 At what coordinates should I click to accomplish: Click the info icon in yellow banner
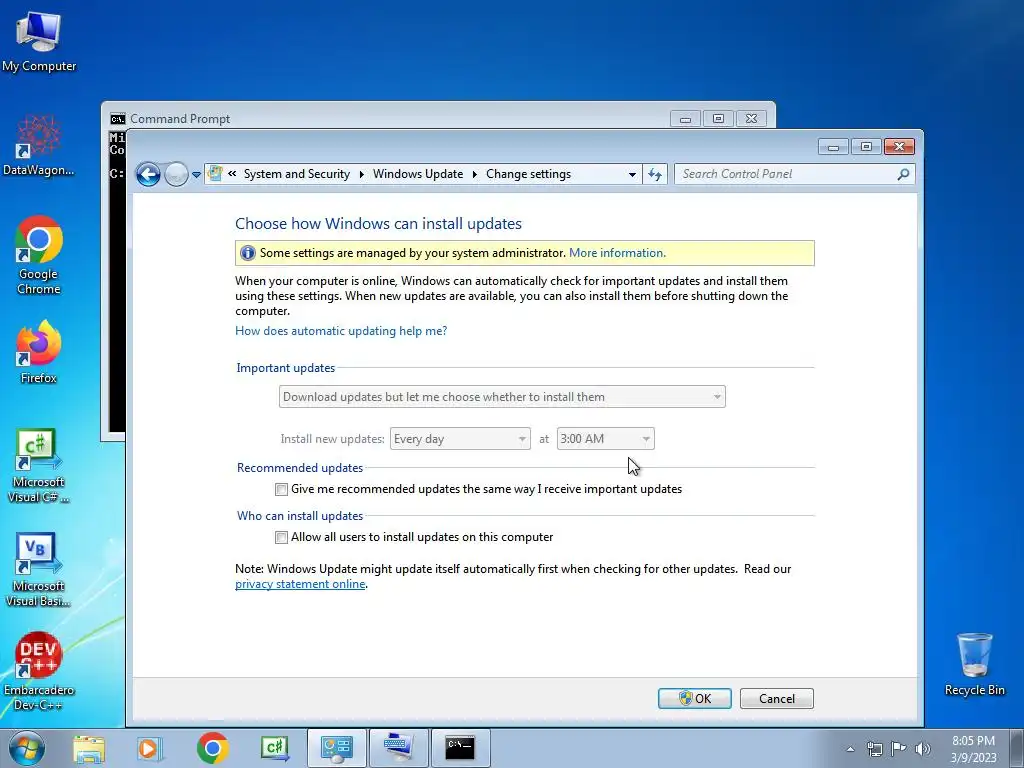click(248, 253)
